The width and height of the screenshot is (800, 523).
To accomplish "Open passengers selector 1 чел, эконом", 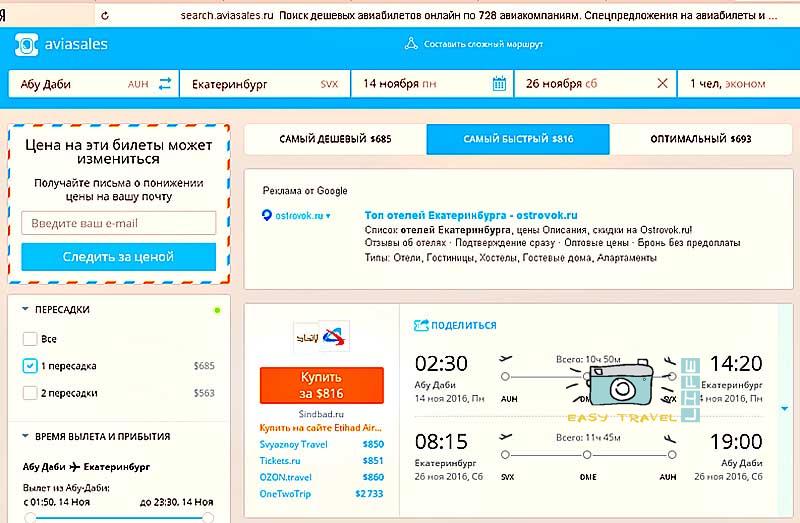I will tap(738, 84).
